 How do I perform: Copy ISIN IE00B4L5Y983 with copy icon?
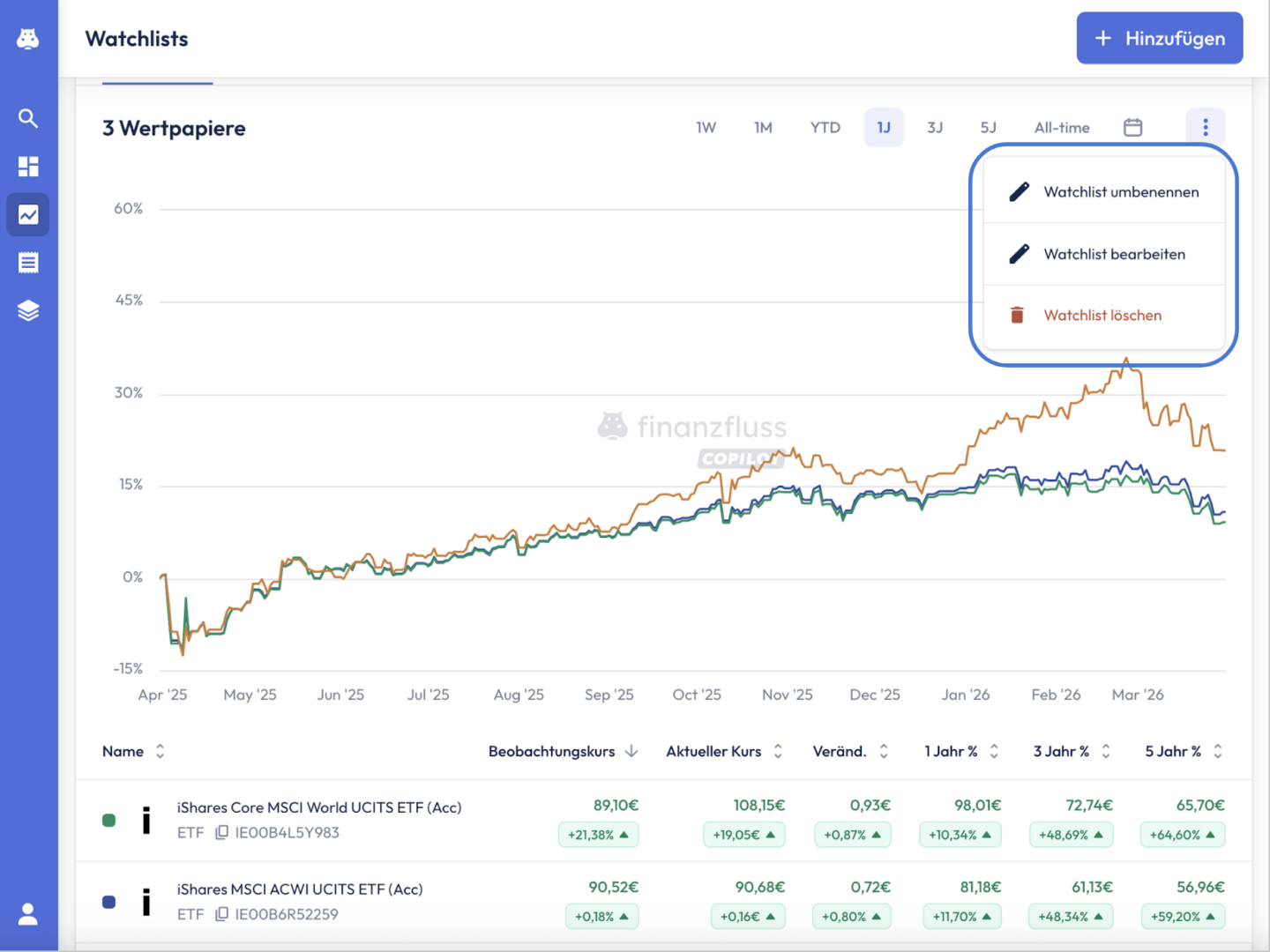(222, 832)
